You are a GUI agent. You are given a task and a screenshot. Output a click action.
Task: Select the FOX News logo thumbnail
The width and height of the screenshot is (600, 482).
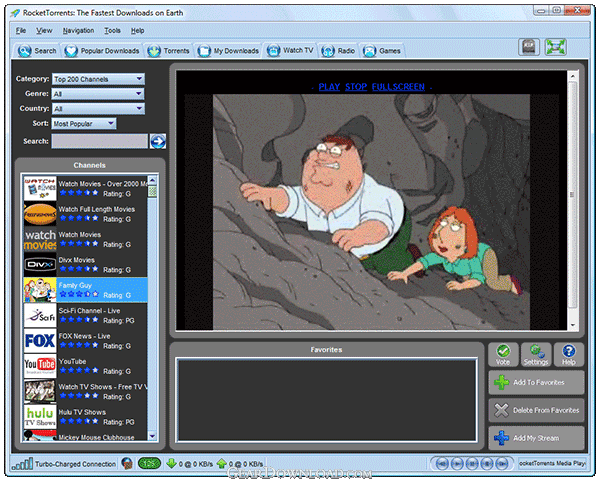(40, 340)
